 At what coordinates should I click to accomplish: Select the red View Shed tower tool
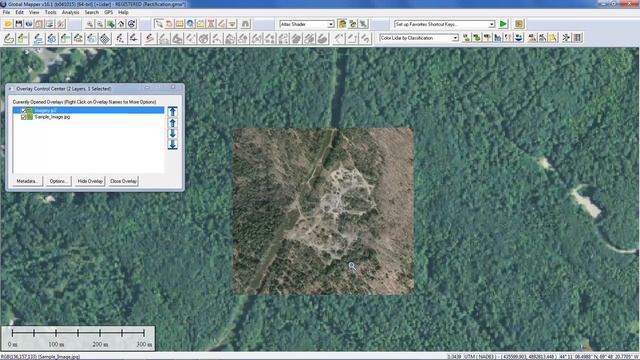[211, 24]
